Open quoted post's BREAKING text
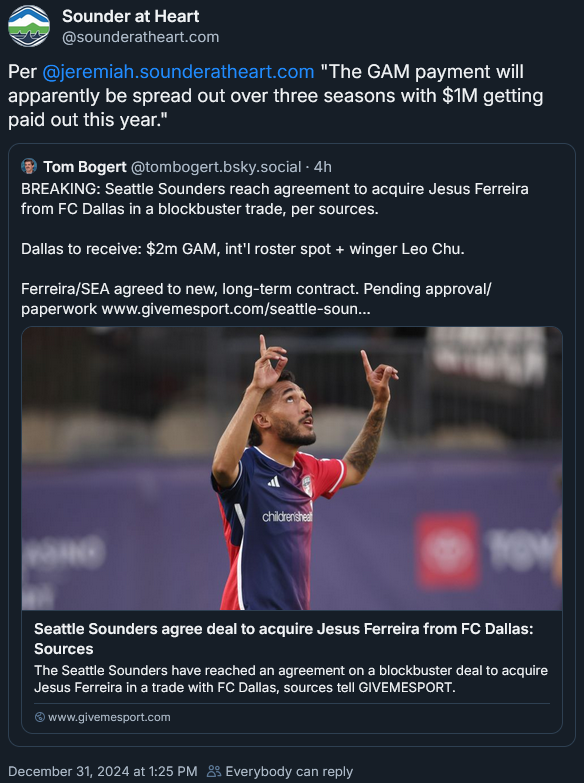Screen dimensions: 584x783 [x=275, y=199]
